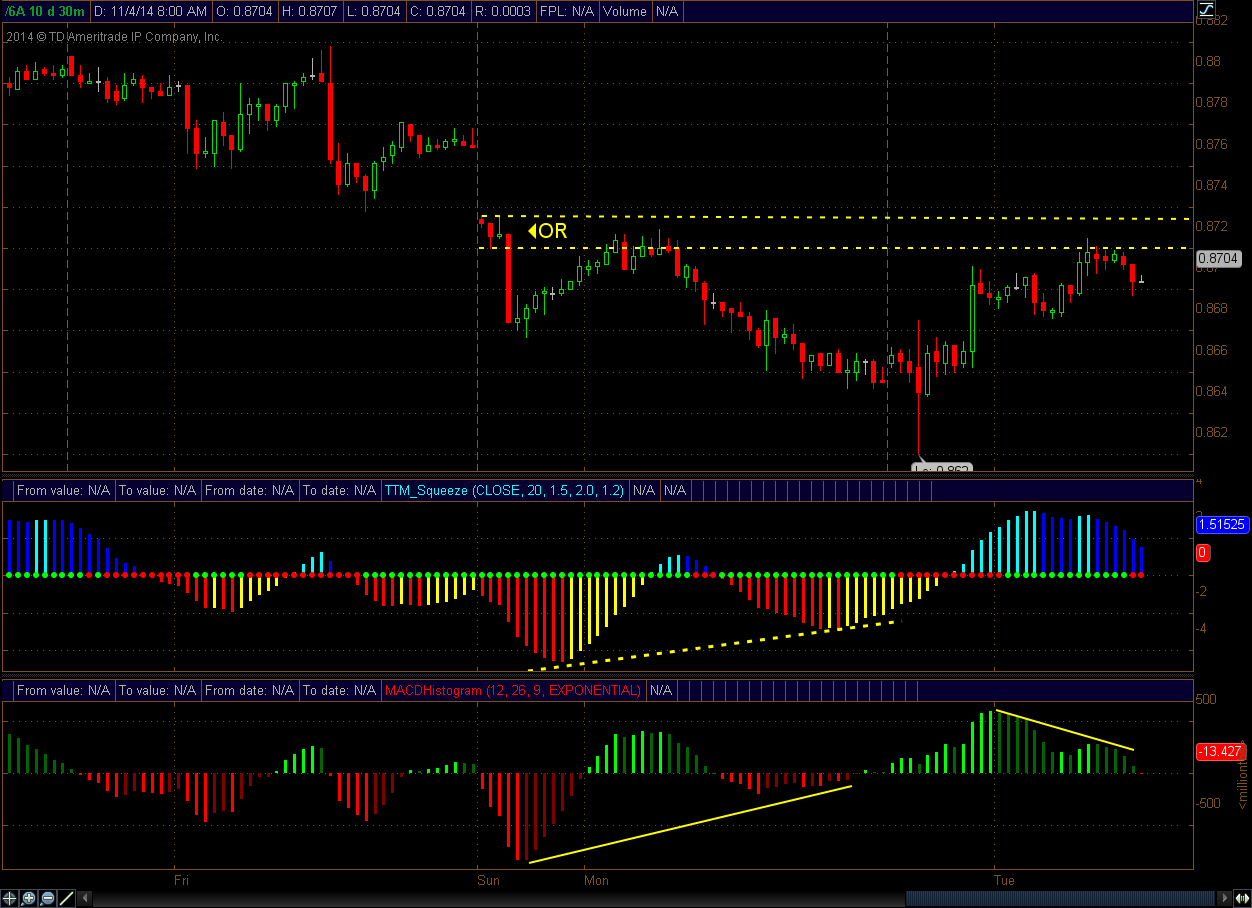Click the horizontal time scrollbar thumb
This screenshot has height=908, width=1252.
click(x=1060, y=898)
